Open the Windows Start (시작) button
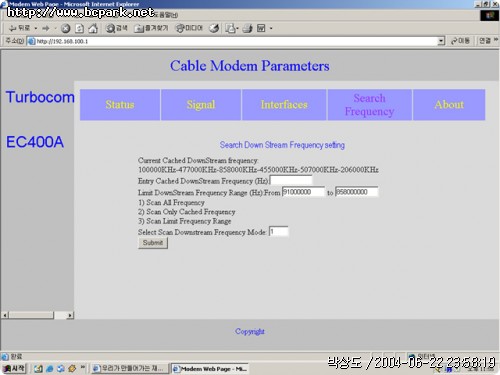The height and width of the screenshot is (375, 500). 14,368
